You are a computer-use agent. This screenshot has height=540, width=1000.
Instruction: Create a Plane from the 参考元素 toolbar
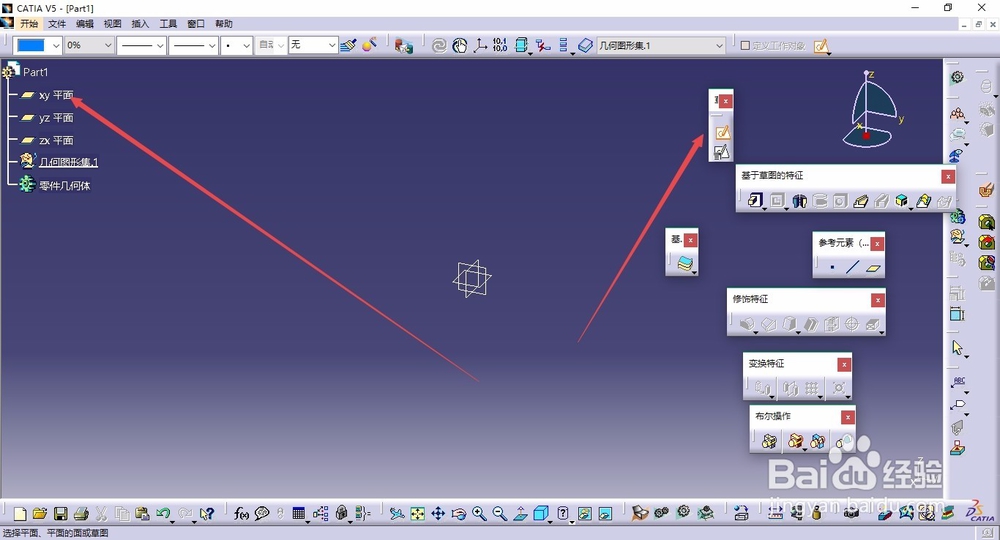(873, 268)
